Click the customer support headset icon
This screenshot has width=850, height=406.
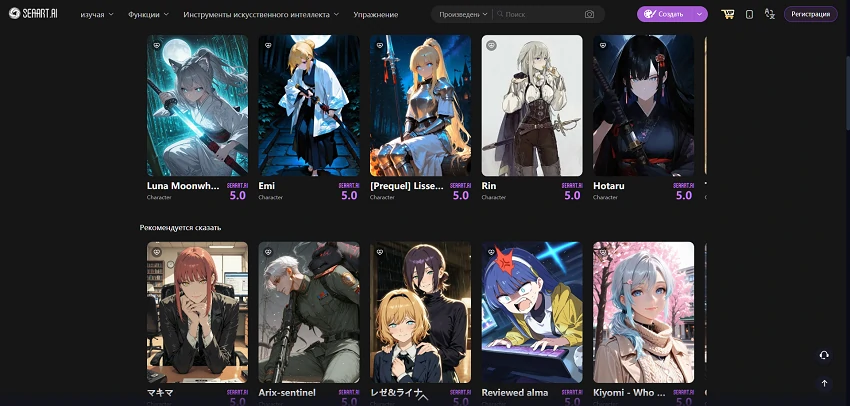pyautogui.click(x=824, y=355)
